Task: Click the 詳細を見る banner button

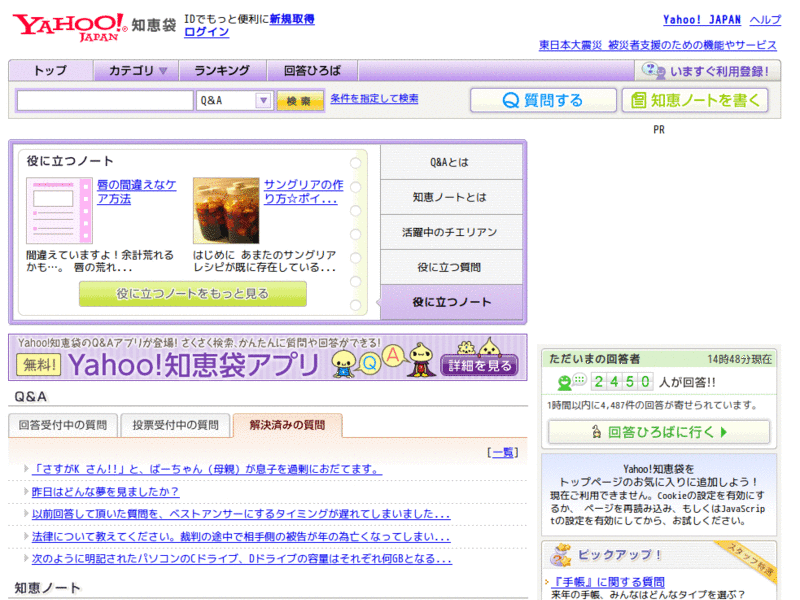Action: click(480, 365)
